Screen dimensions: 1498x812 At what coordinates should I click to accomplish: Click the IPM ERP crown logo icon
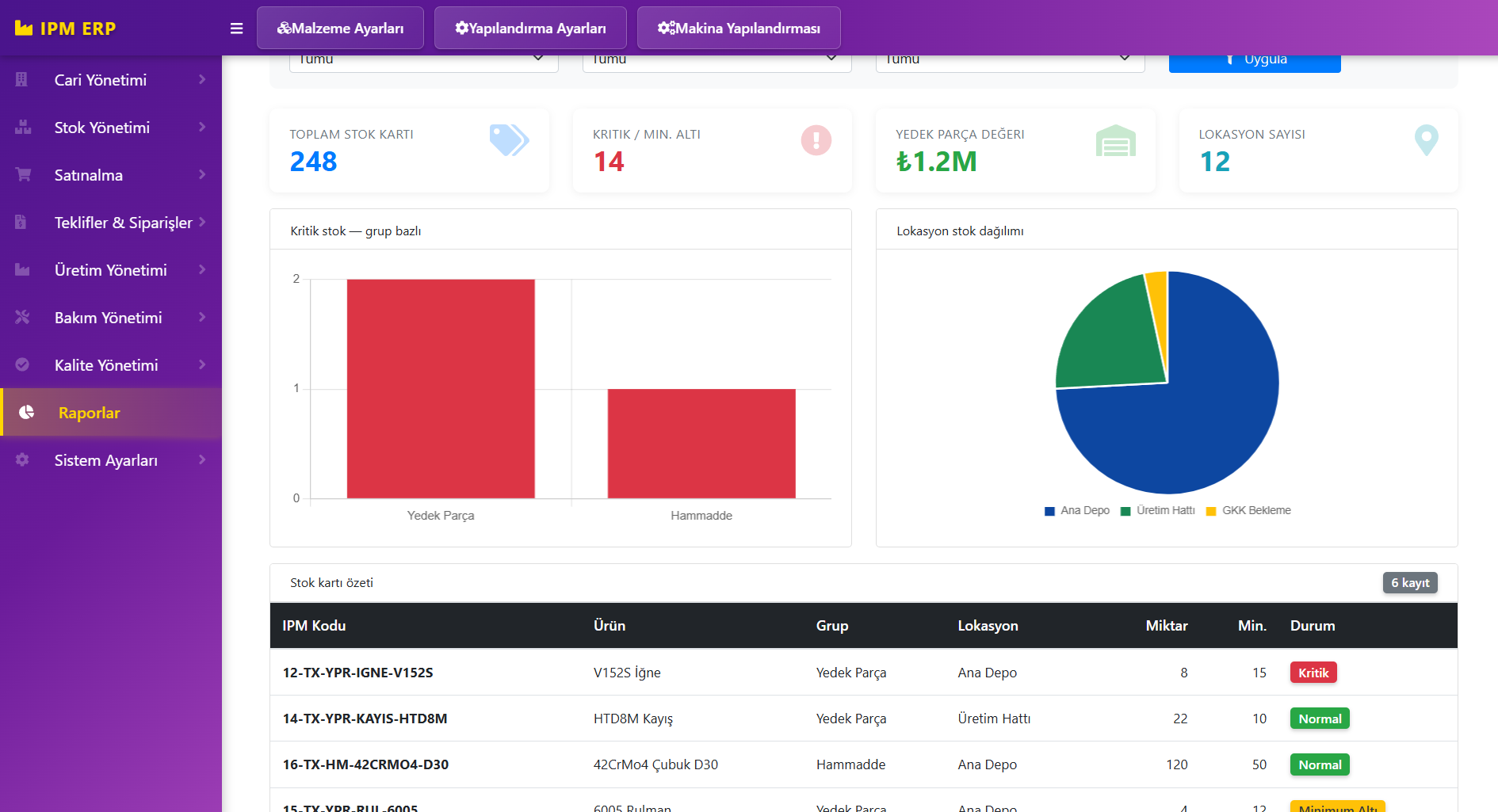(x=24, y=29)
